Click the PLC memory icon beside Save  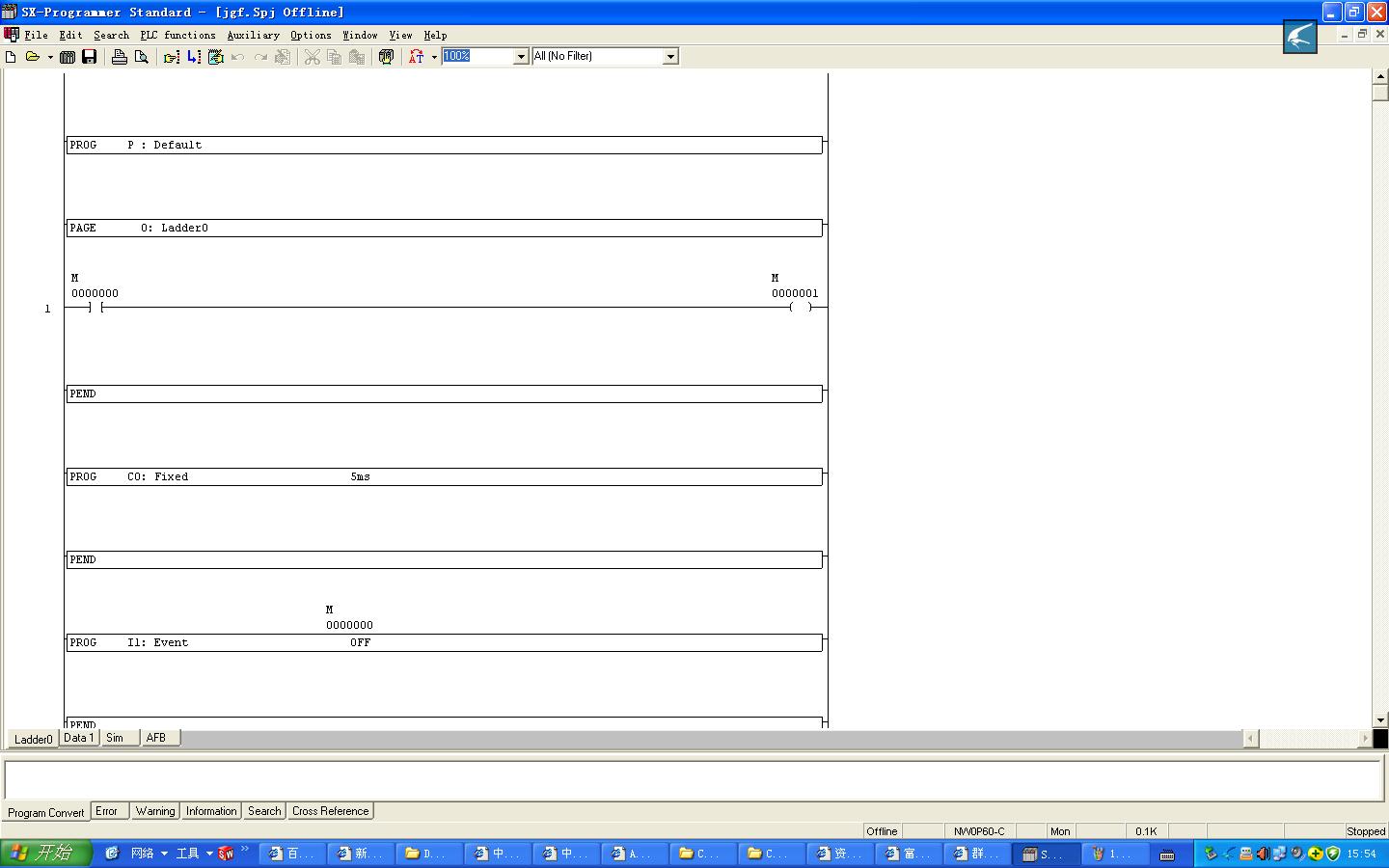(68, 57)
